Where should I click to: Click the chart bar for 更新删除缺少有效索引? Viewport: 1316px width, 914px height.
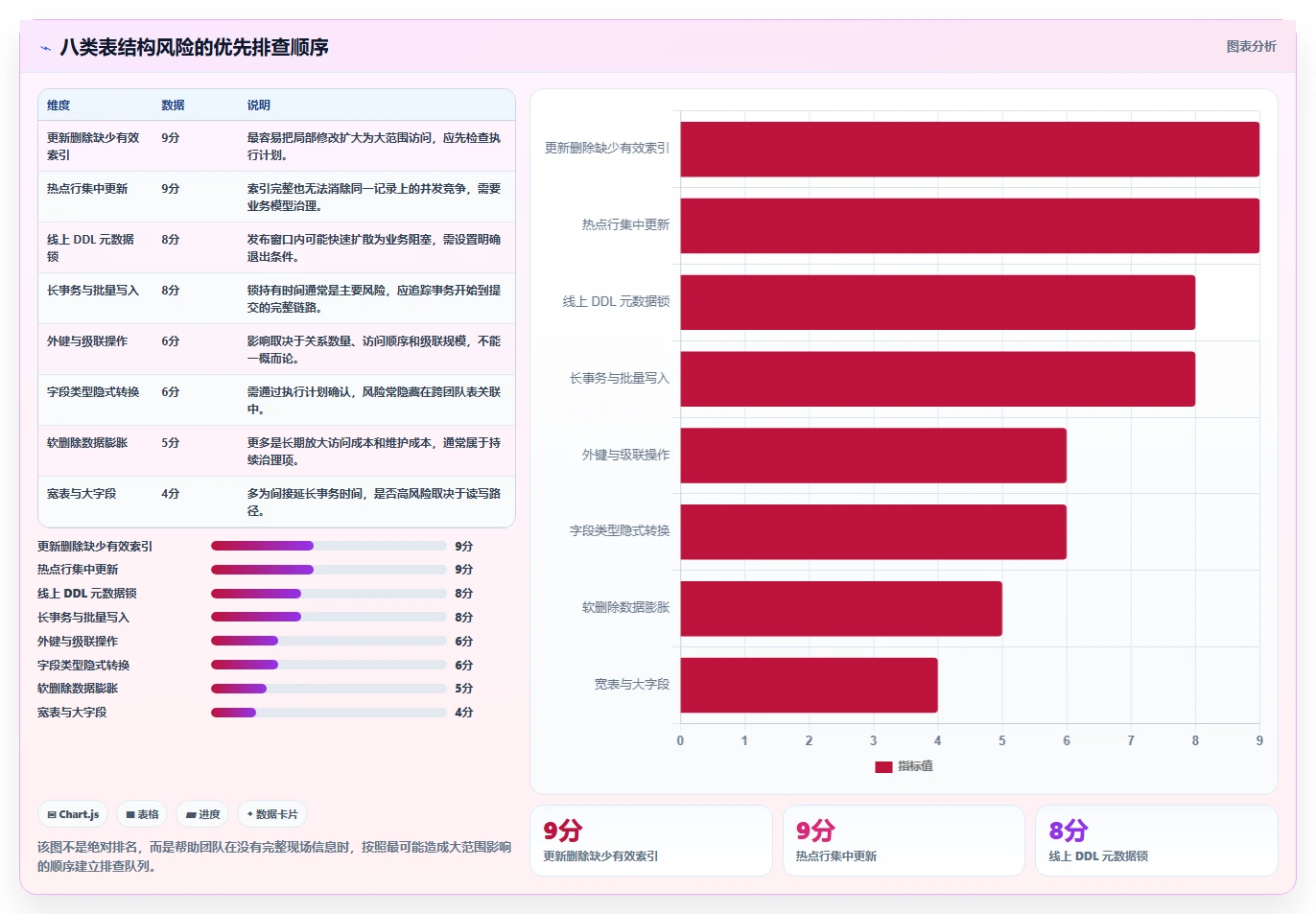coord(970,149)
